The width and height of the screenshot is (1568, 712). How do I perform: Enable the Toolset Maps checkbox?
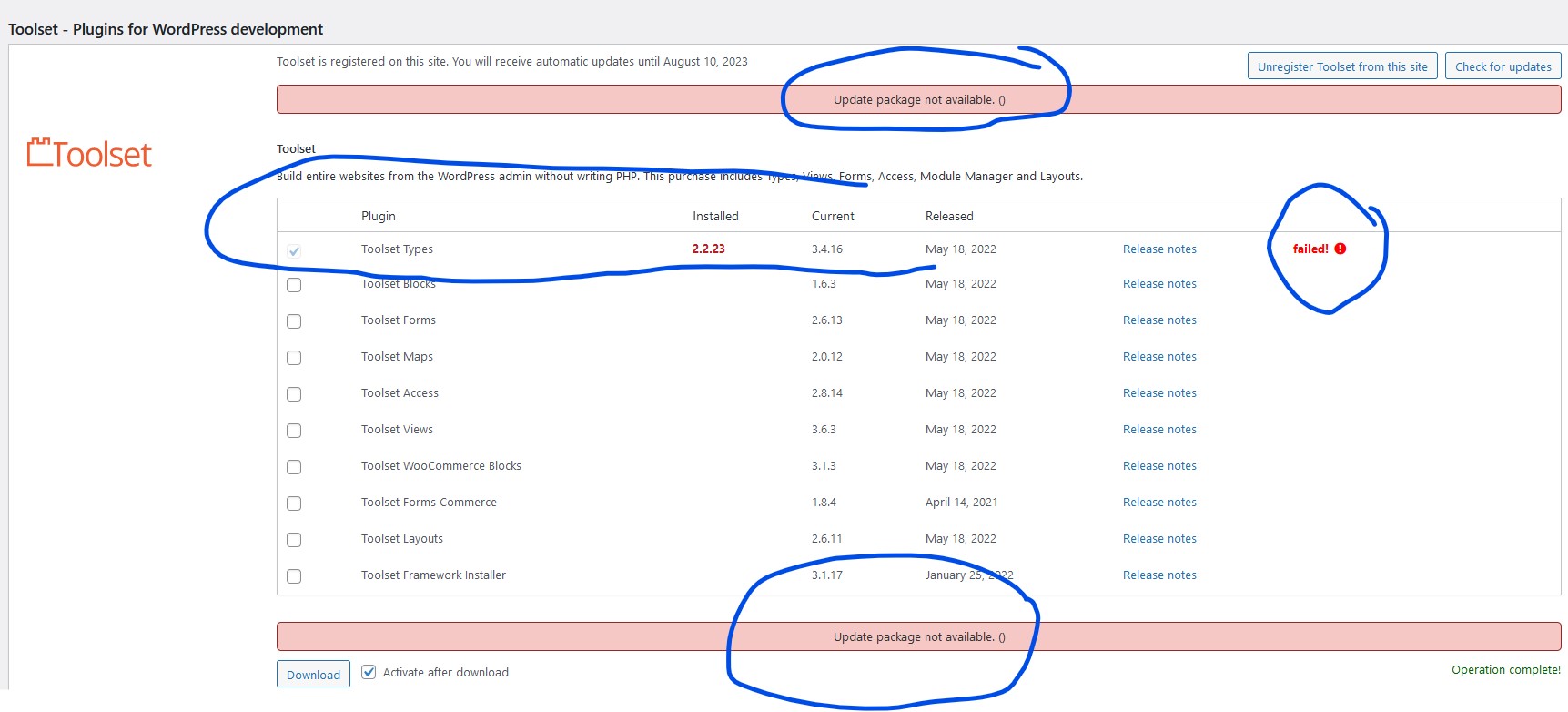click(x=294, y=358)
